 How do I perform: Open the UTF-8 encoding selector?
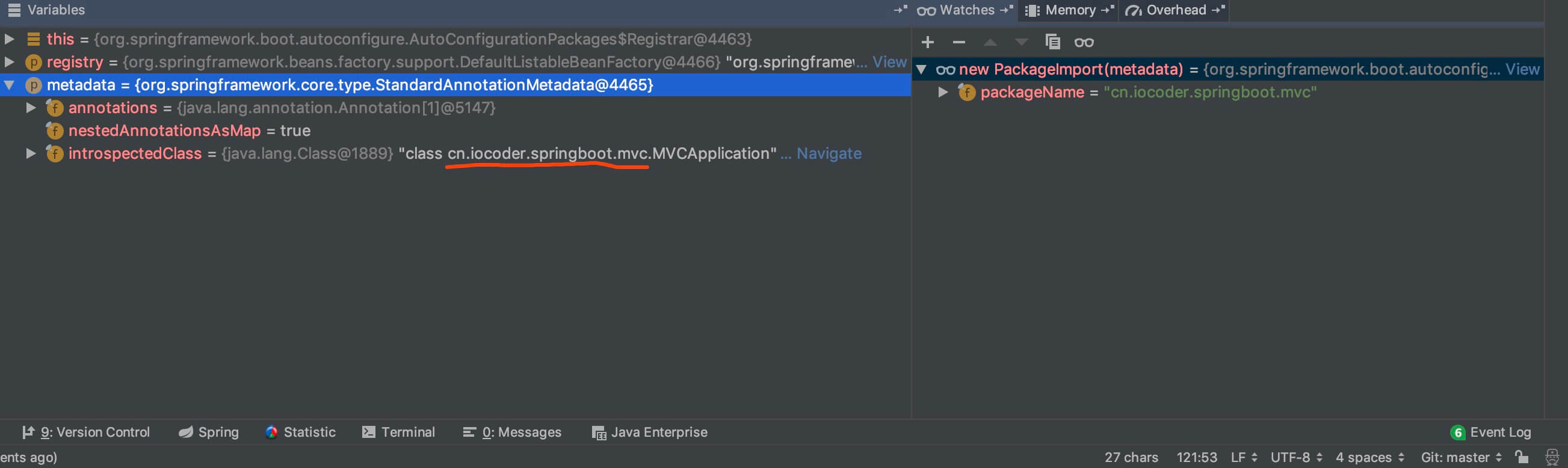click(x=1297, y=457)
